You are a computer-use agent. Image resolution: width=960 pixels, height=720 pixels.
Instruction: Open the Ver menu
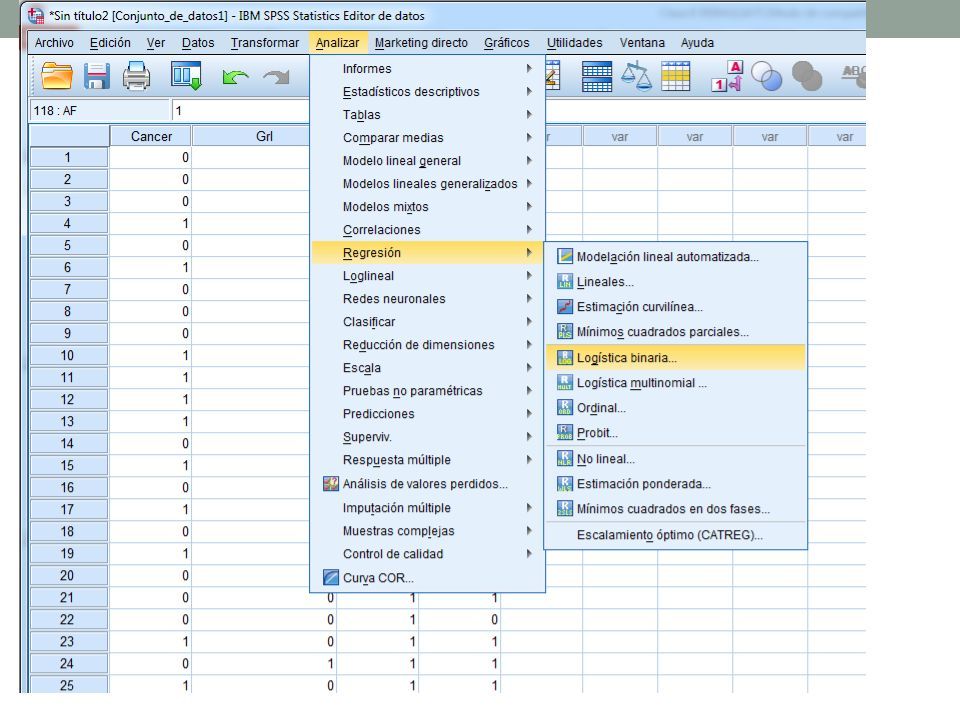point(156,43)
